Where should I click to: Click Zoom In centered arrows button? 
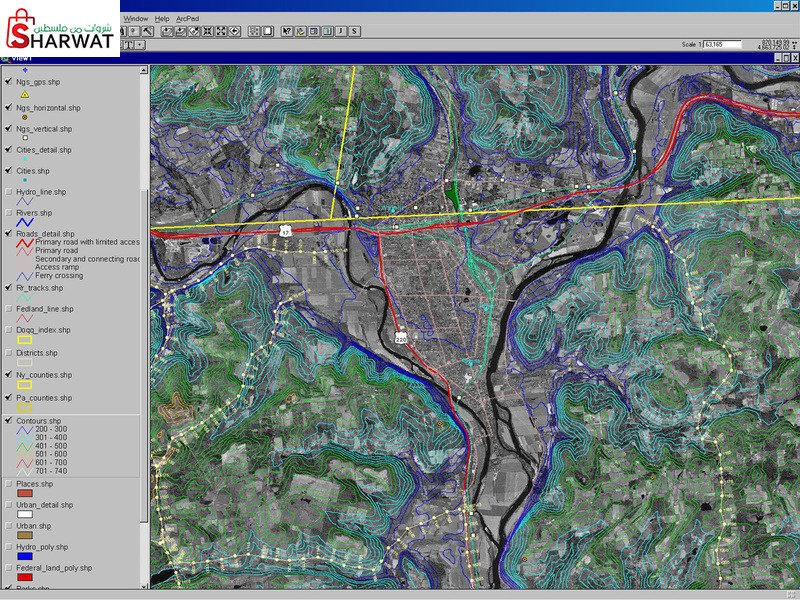pos(208,31)
